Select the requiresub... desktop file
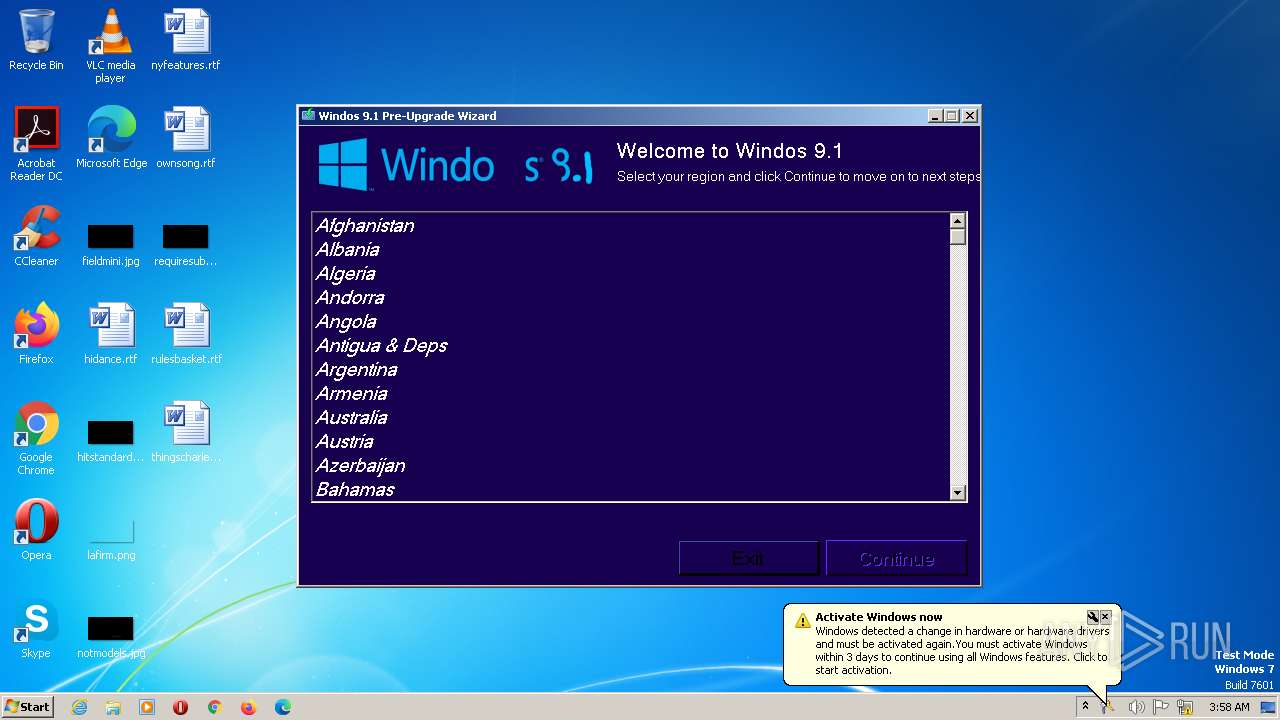 pos(186,245)
